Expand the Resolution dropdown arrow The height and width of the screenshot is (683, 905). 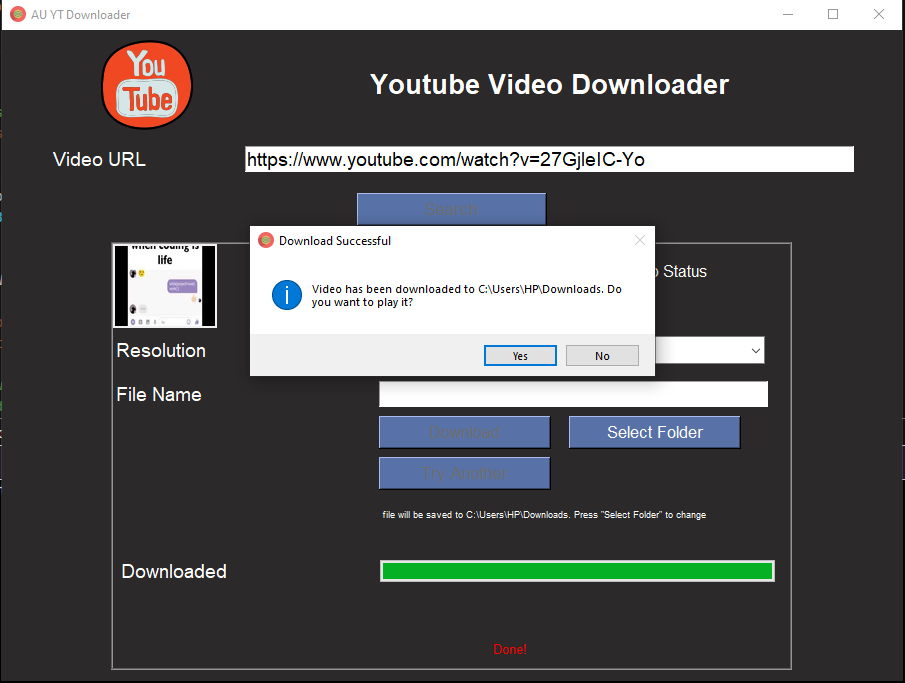coord(756,350)
